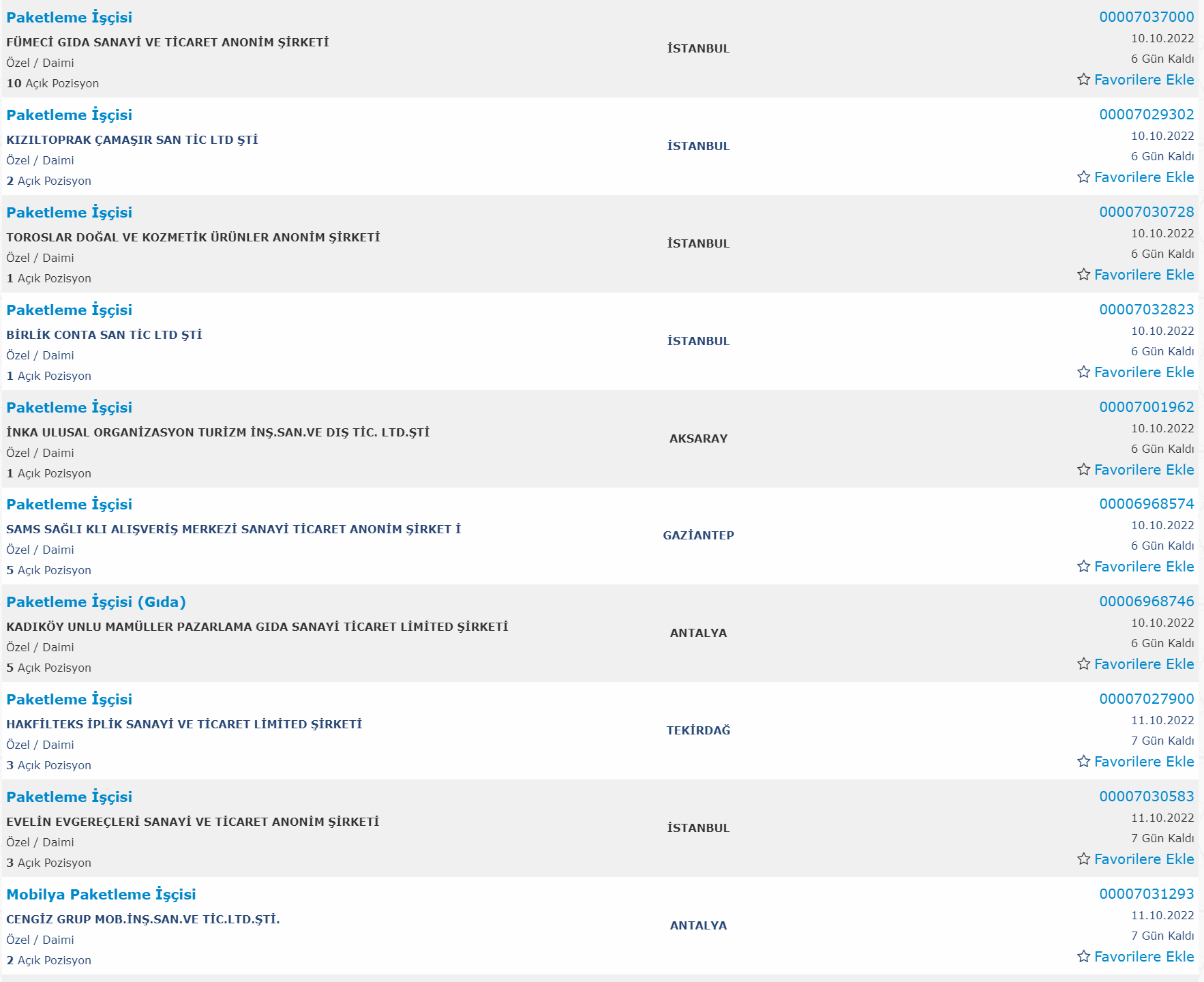Image resolution: width=1204 pixels, height=982 pixels.
Task: Open listing number 00007030583
Action: pyautogui.click(x=1147, y=797)
